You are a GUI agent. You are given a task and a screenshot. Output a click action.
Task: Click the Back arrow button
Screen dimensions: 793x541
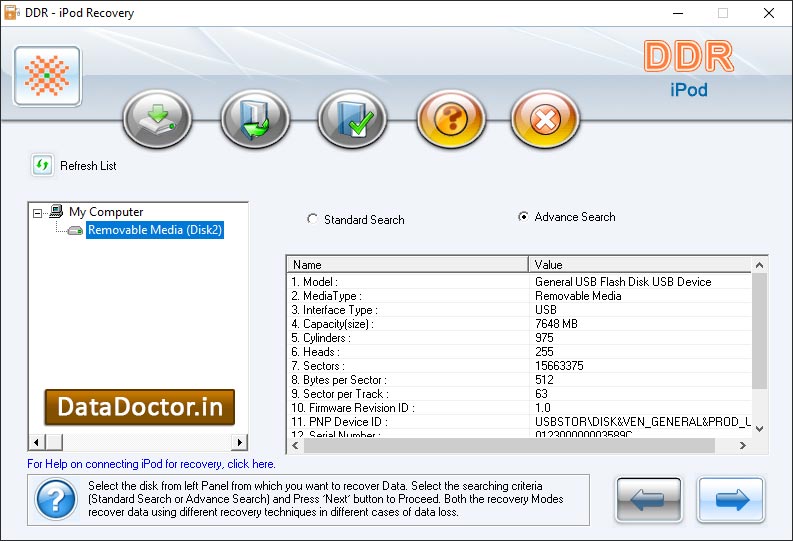pyautogui.click(x=648, y=500)
